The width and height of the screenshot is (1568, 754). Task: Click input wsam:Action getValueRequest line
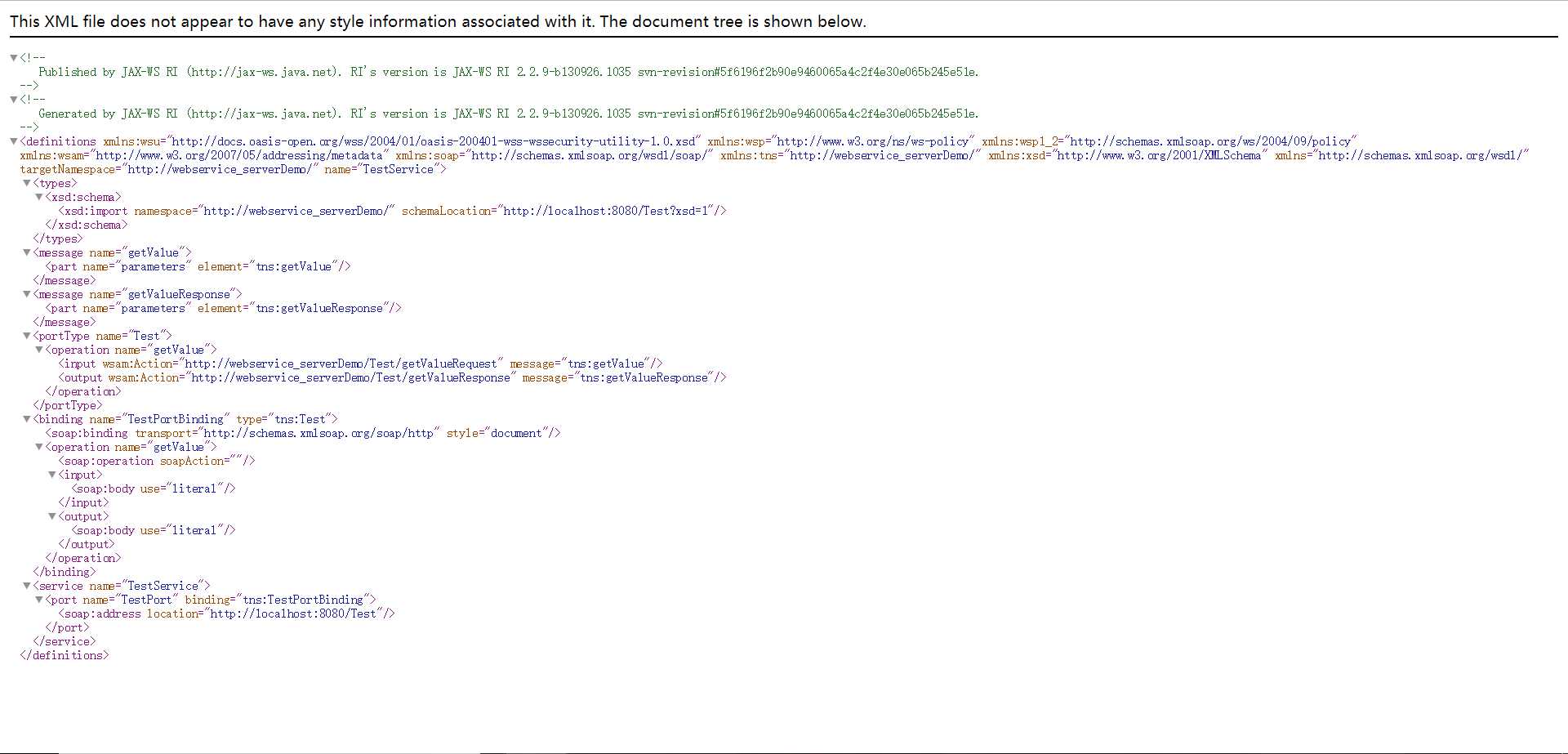(360, 364)
